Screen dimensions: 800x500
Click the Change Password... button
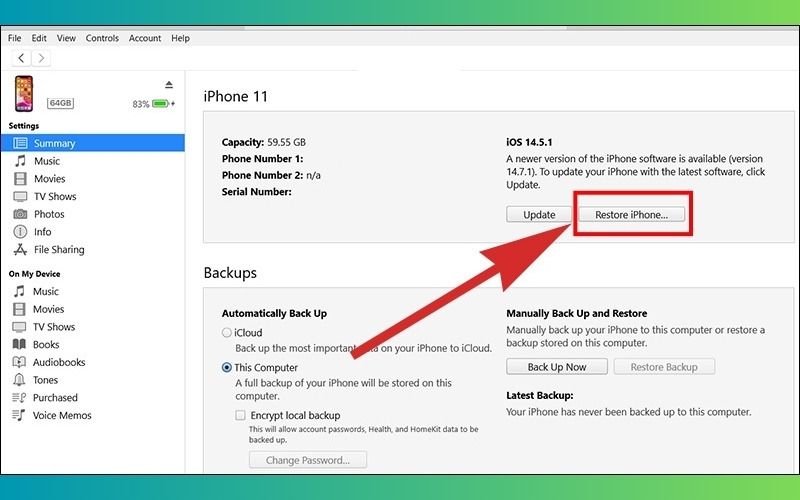coord(308,460)
